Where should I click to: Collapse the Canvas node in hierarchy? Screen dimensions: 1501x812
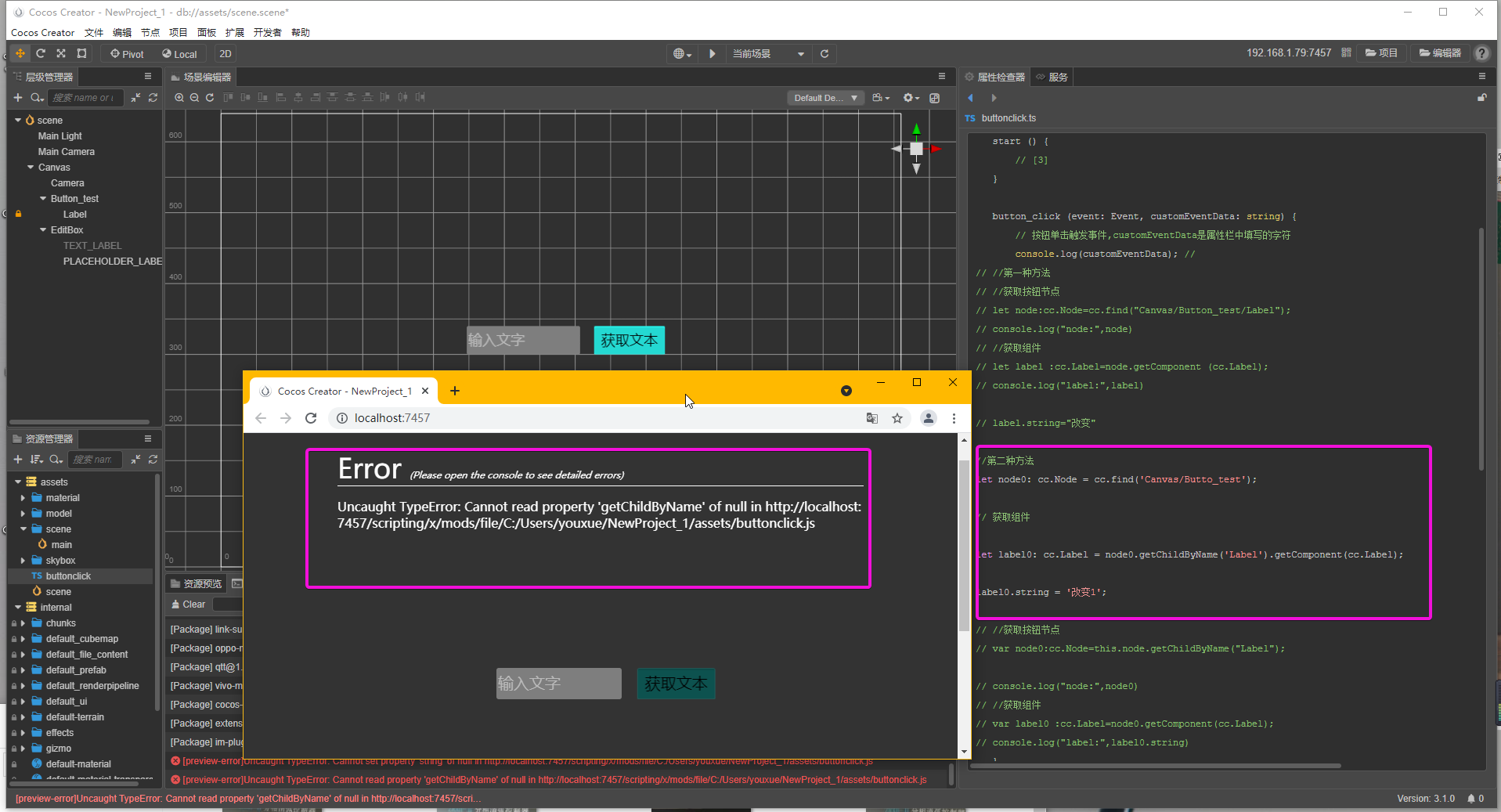tap(31, 168)
